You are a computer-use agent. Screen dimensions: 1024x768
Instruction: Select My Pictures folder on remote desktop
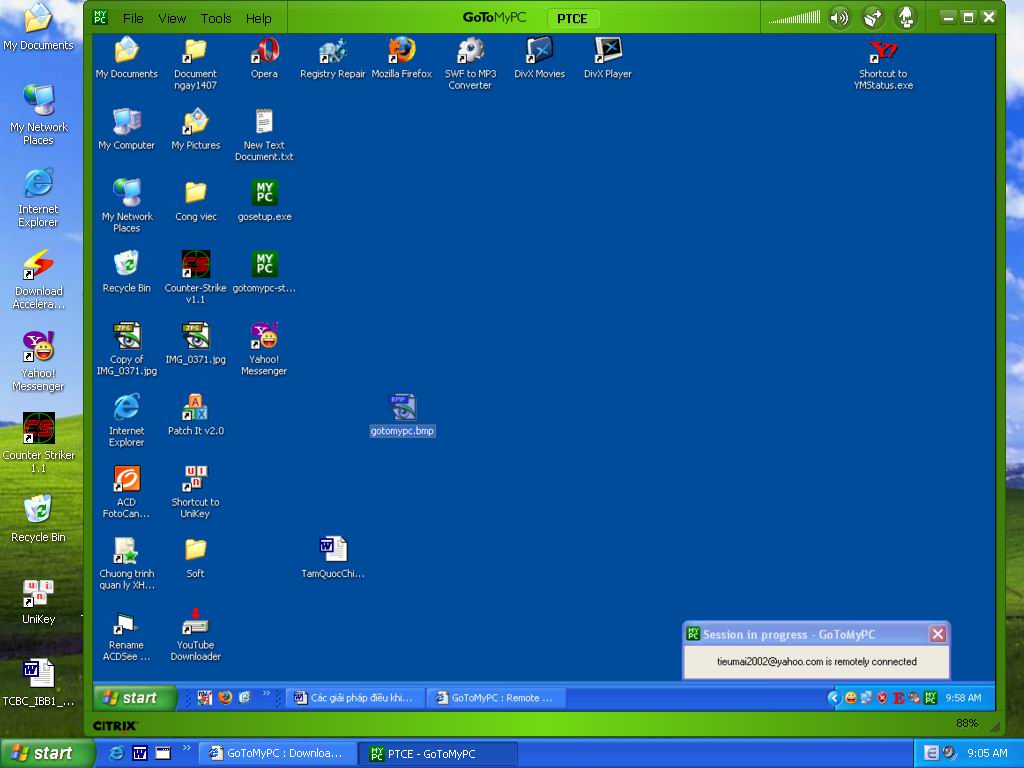coord(196,130)
